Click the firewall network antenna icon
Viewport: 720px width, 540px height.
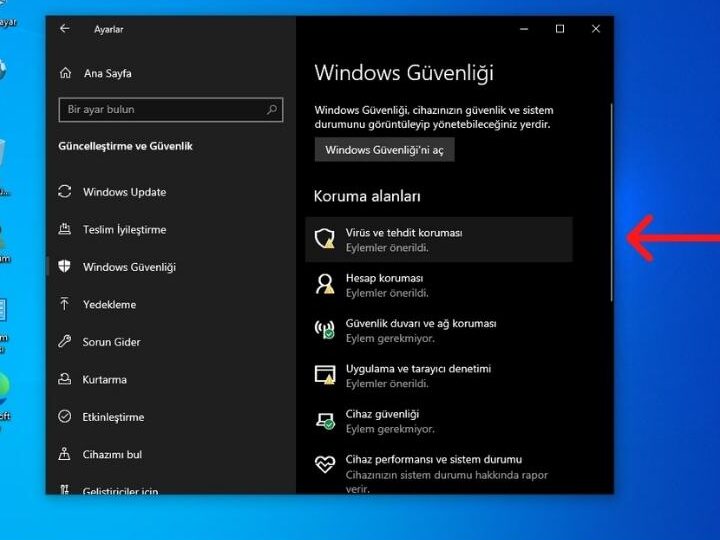[x=325, y=330]
